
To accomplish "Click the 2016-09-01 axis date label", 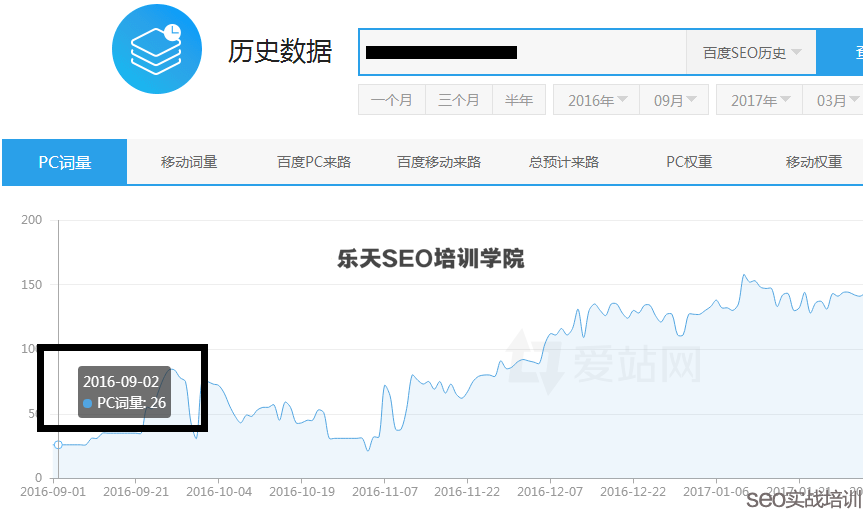I will (x=53, y=492).
